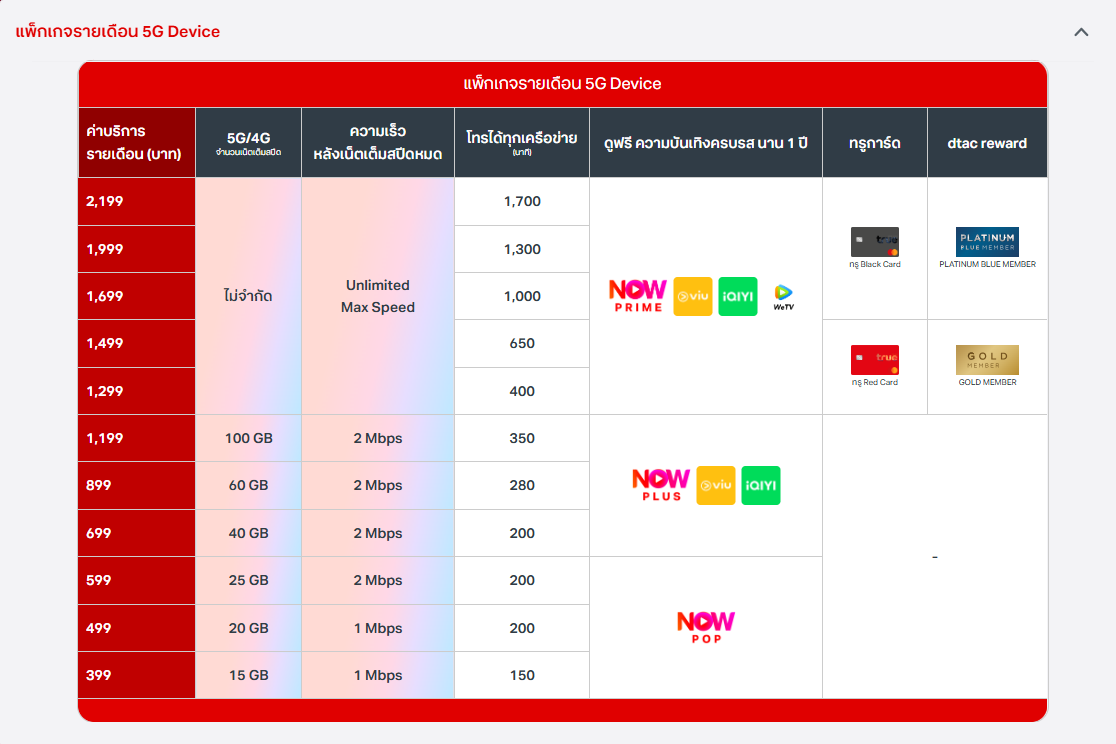1116x744 pixels.
Task: Click the NOW POP logo
Action: click(706, 627)
